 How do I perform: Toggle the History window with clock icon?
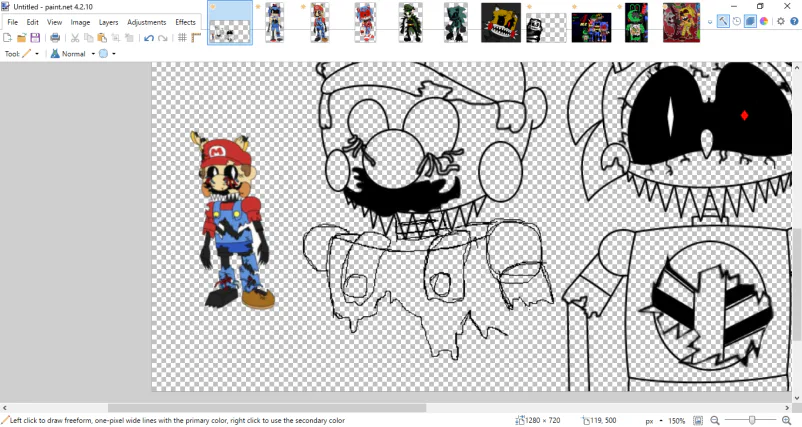pos(737,21)
